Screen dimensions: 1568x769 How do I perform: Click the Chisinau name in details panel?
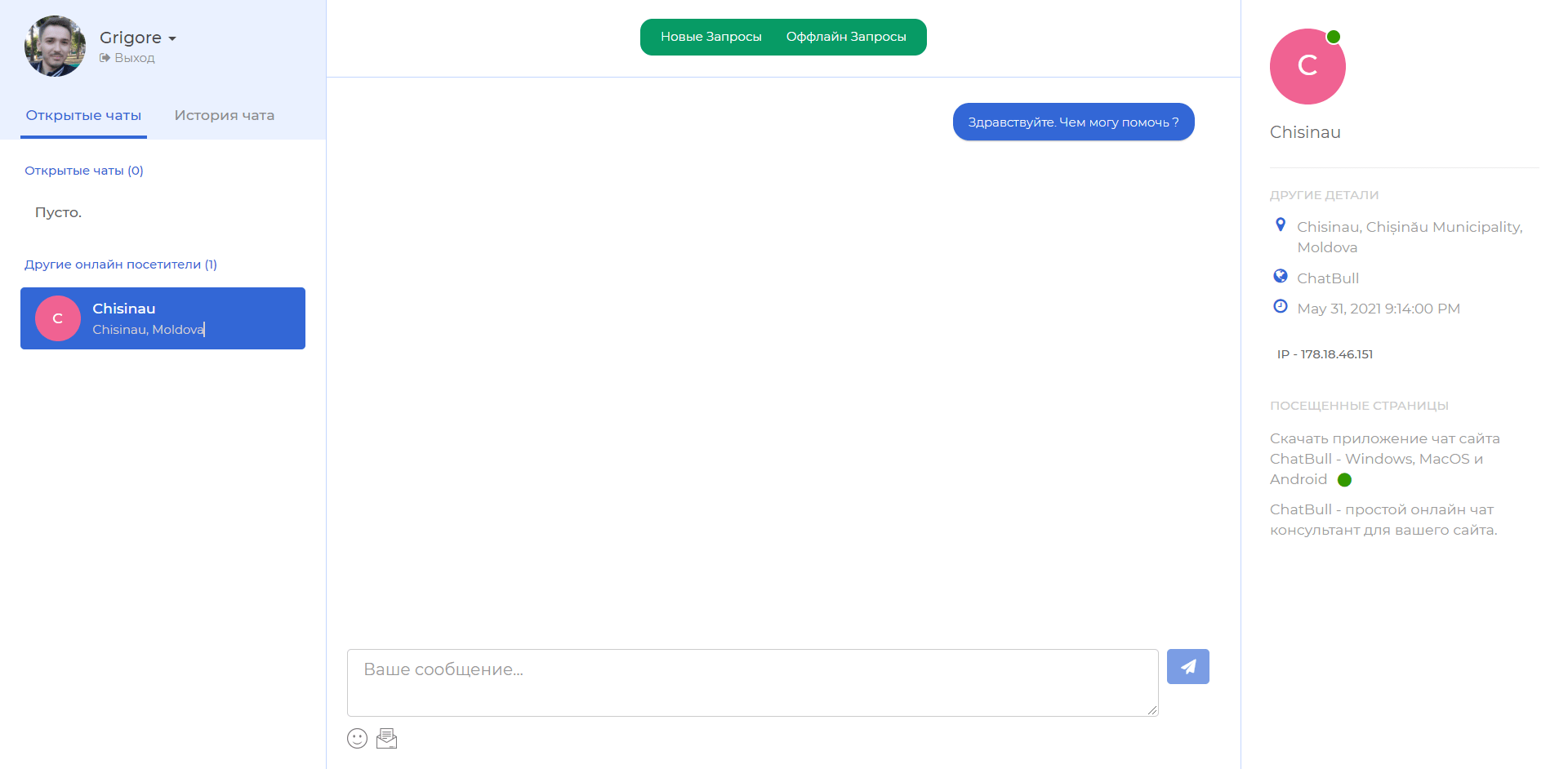1305,132
